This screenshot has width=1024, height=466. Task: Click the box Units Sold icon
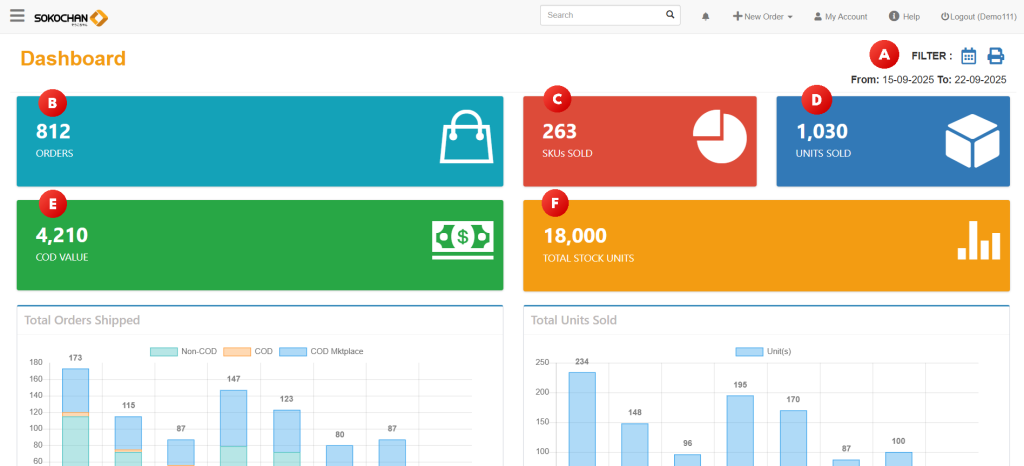(972, 140)
